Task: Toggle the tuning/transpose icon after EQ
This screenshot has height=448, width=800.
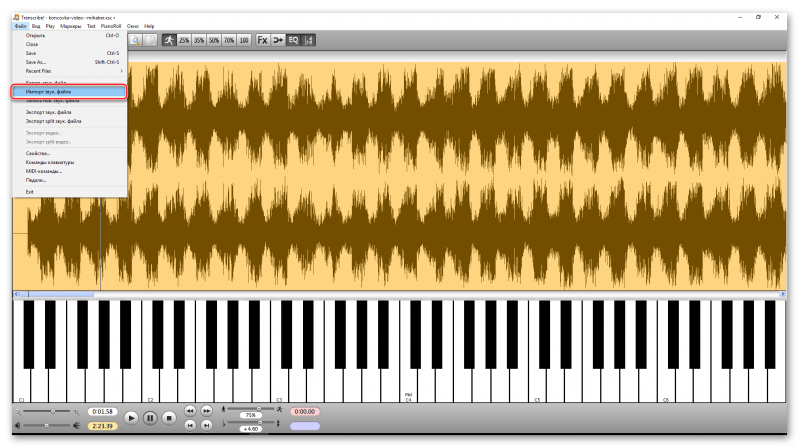Action: click(x=309, y=40)
